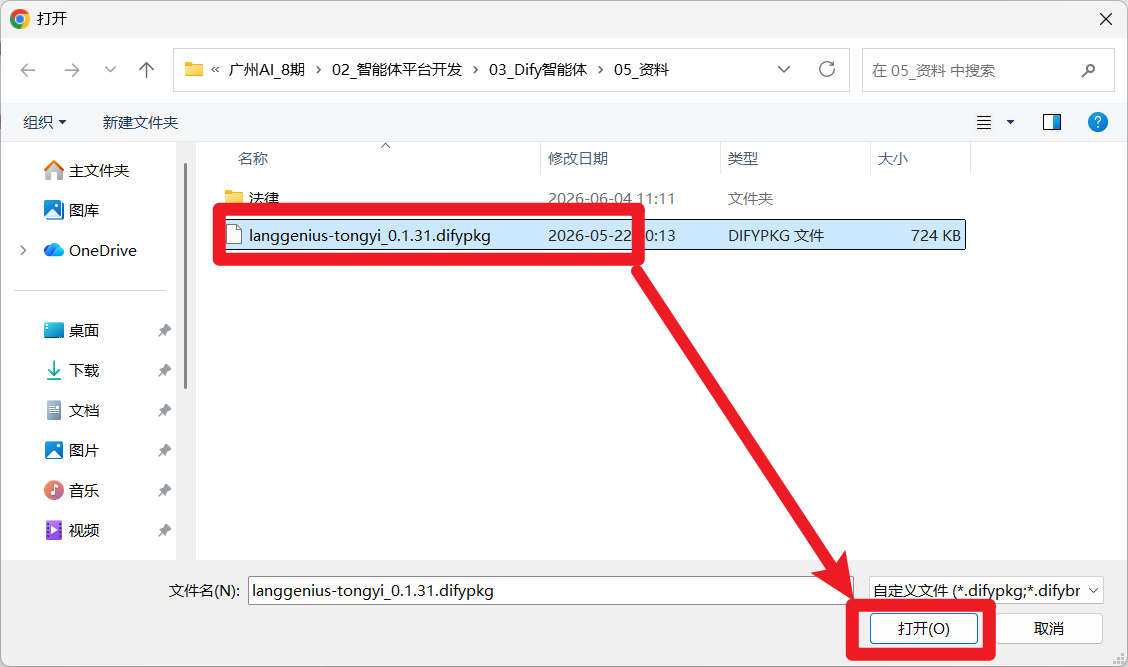Image resolution: width=1128 pixels, height=667 pixels.
Task: Open help with the question mark icon
Action: click(1098, 122)
